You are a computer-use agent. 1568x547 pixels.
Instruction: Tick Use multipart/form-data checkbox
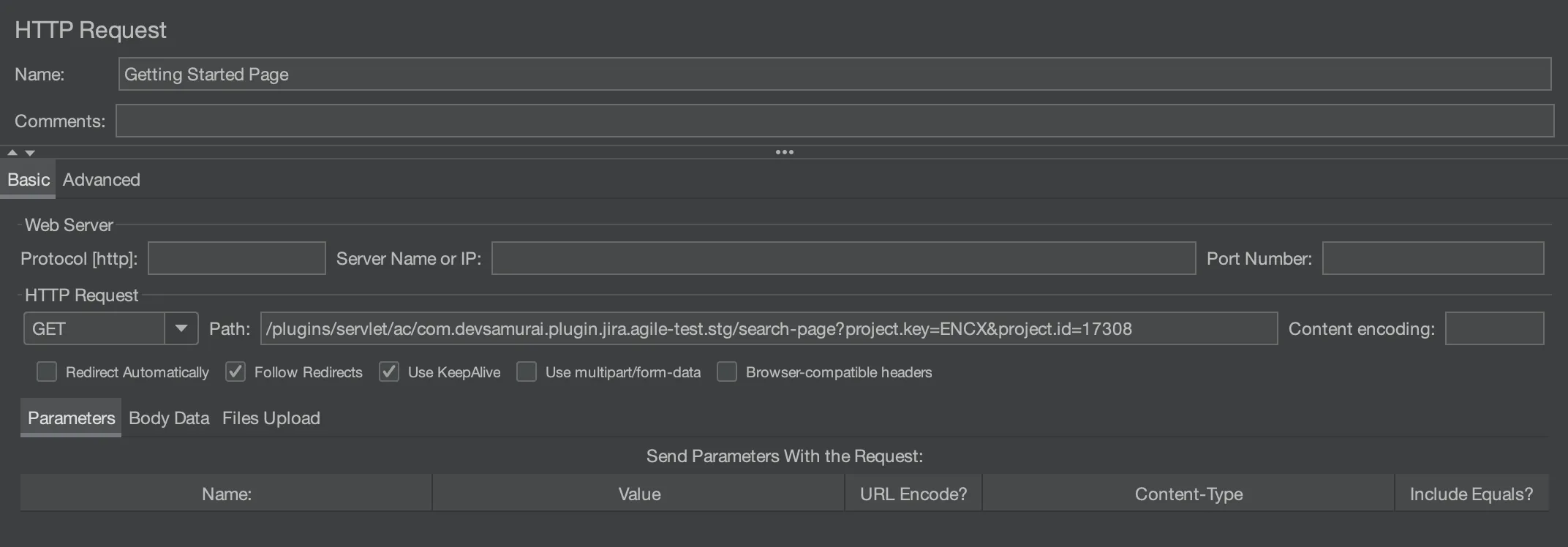point(527,372)
